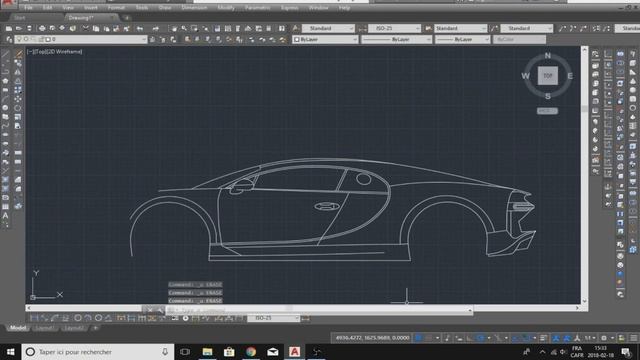Click the Save icon in standard toolbar

(x=29, y=29)
